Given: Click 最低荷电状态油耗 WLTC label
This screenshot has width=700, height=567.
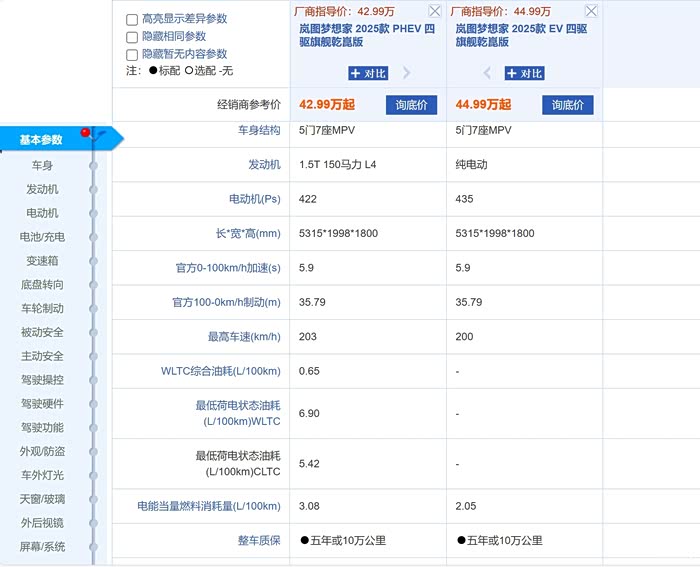Looking at the screenshot, I should click(238, 413).
